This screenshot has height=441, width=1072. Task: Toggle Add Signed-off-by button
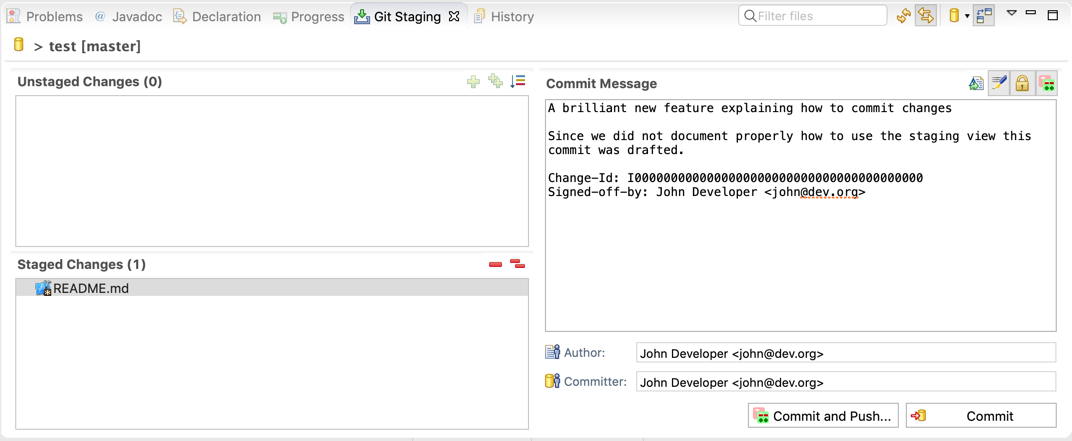[999, 83]
